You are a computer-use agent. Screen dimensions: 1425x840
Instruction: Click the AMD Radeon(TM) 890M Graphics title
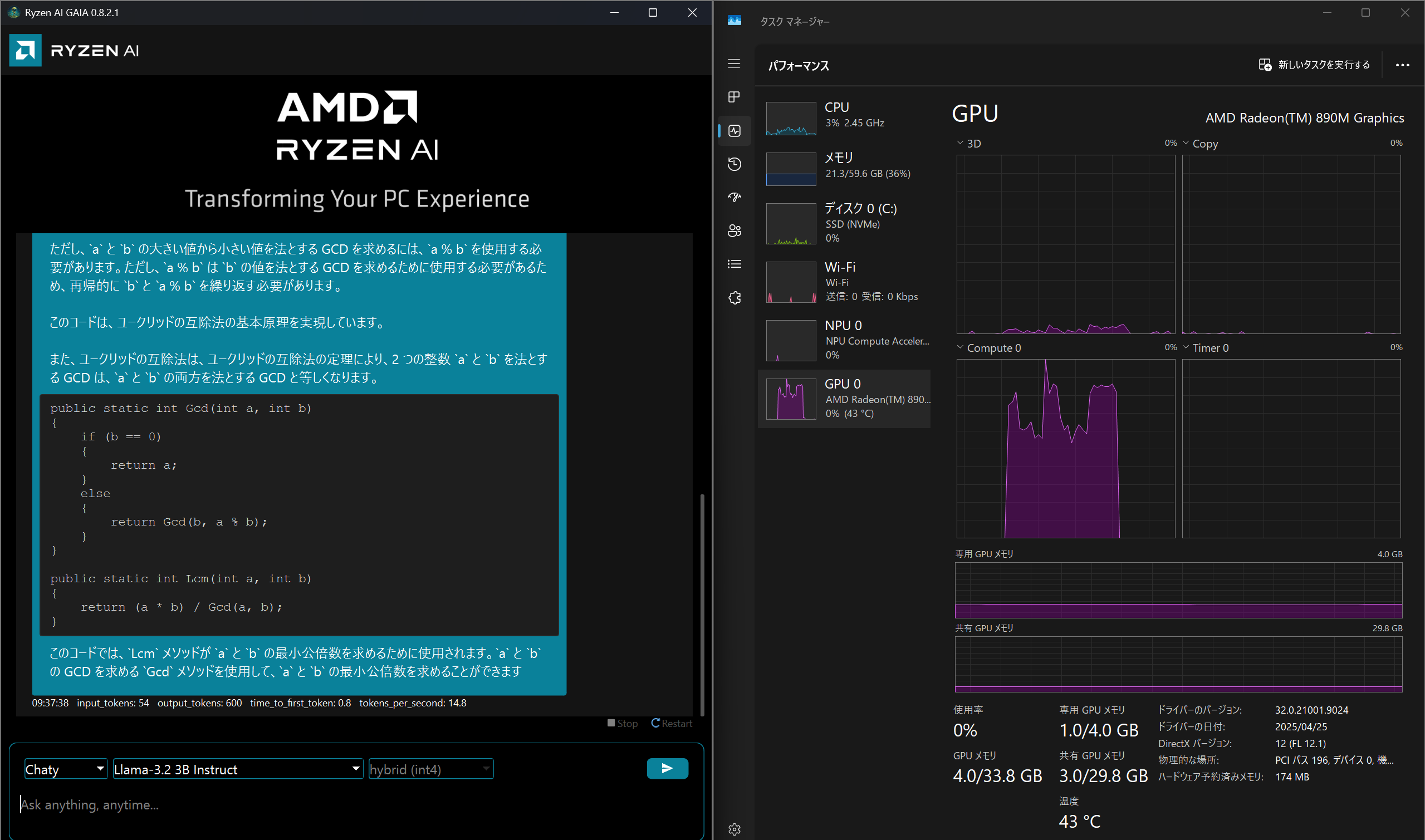pos(1304,118)
